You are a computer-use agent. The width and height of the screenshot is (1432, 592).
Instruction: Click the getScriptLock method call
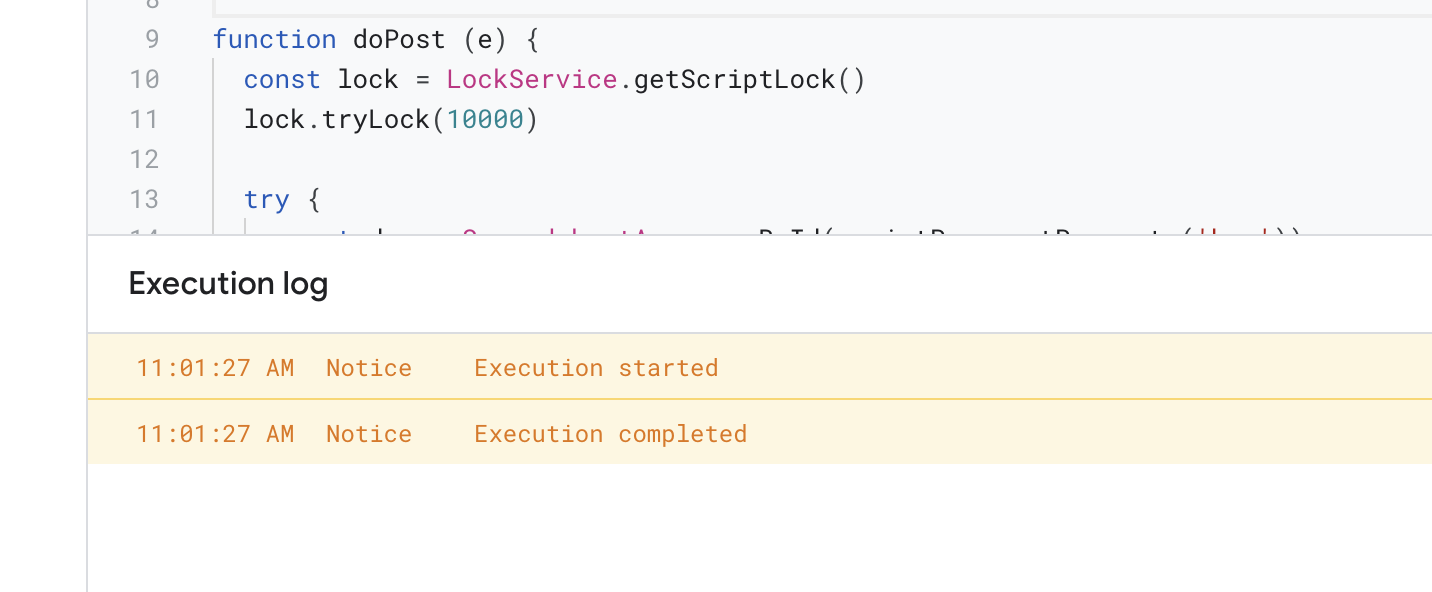[734, 80]
